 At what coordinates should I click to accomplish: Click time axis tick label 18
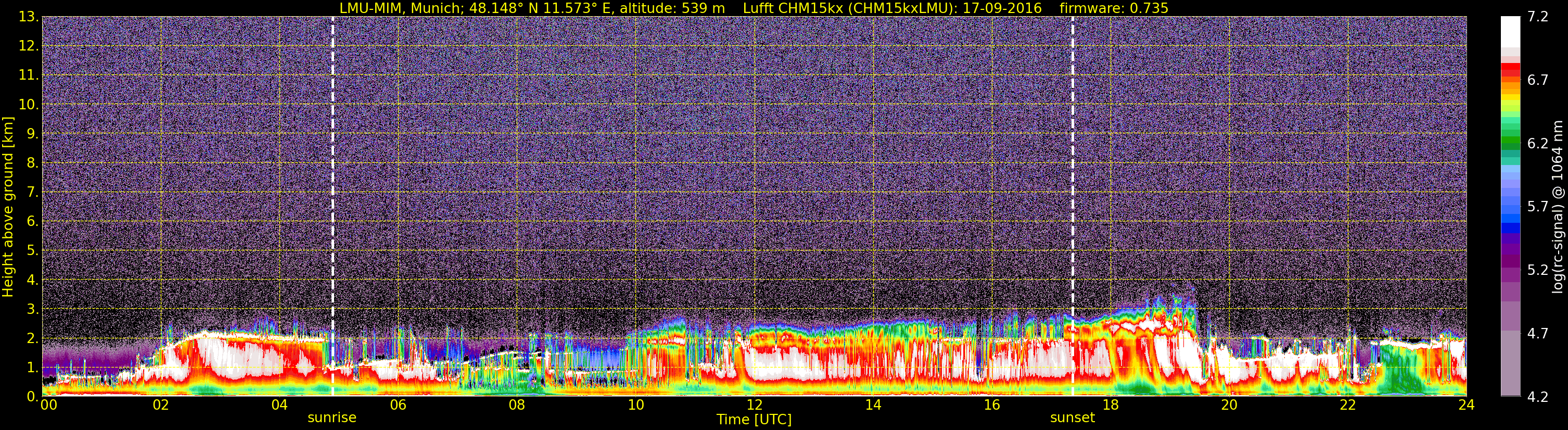click(x=1110, y=405)
